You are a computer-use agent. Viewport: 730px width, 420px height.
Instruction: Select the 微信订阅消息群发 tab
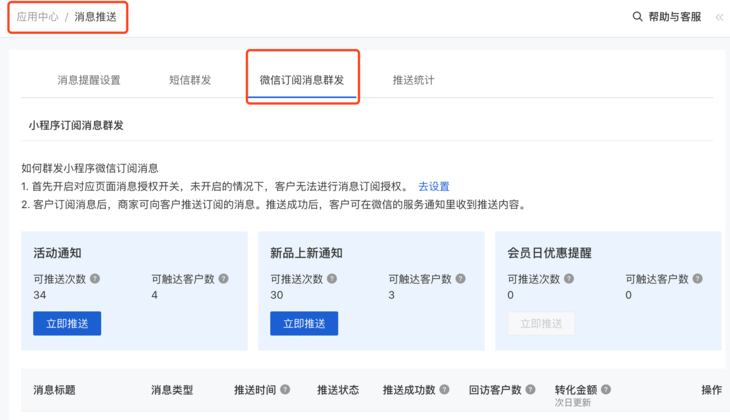(302, 80)
